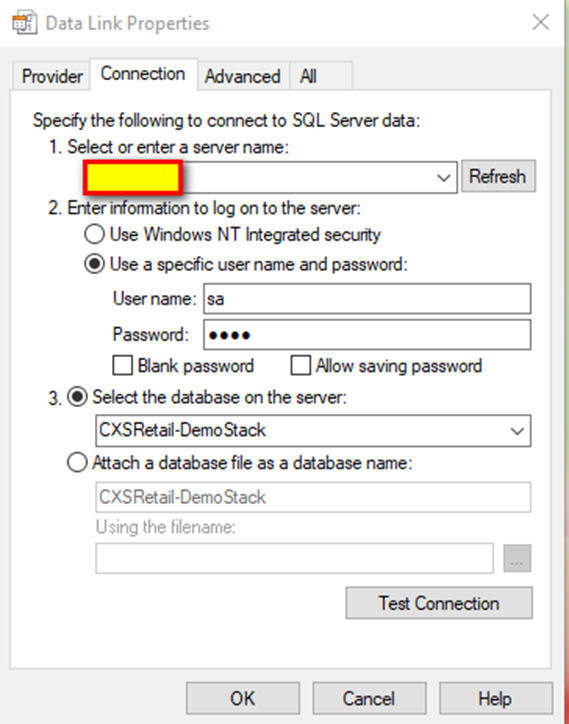
Task: Open the Advanced tab
Action: (243, 76)
